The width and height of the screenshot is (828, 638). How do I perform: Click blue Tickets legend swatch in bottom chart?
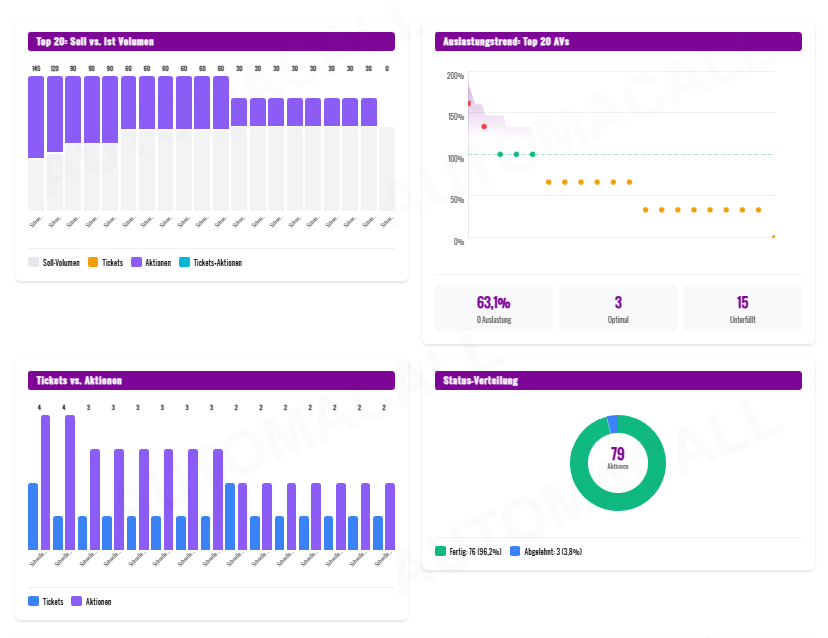pos(34,602)
